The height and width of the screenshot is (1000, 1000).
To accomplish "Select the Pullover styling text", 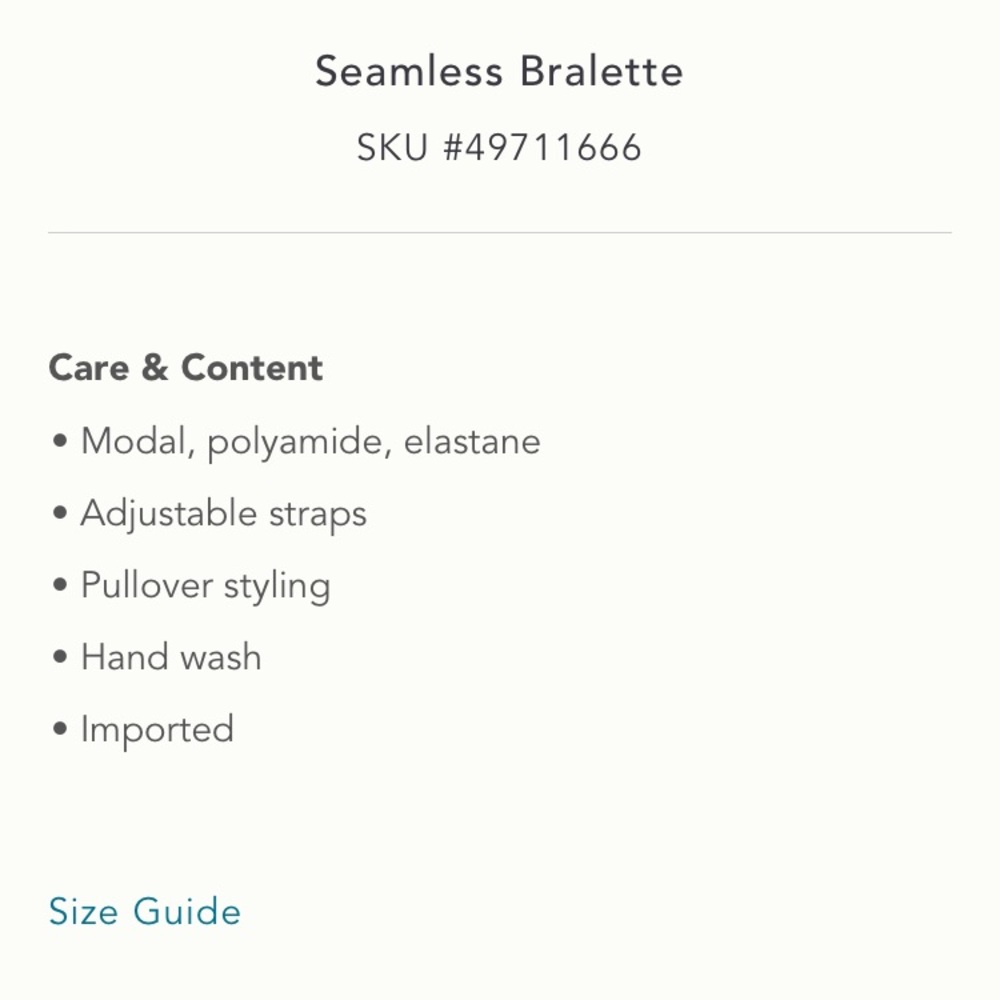I will [205, 586].
